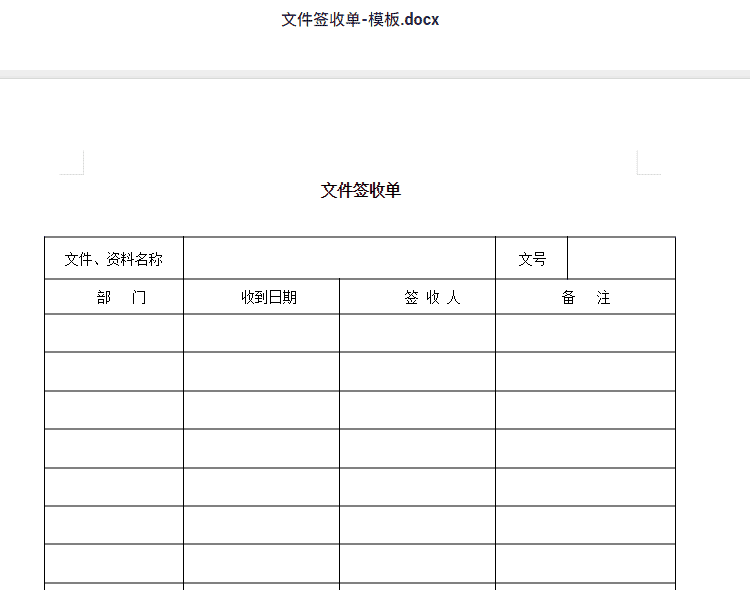The height and width of the screenshot is (590, 750).
Task: Click first blank cell under 收到日期
Action: 262,333
